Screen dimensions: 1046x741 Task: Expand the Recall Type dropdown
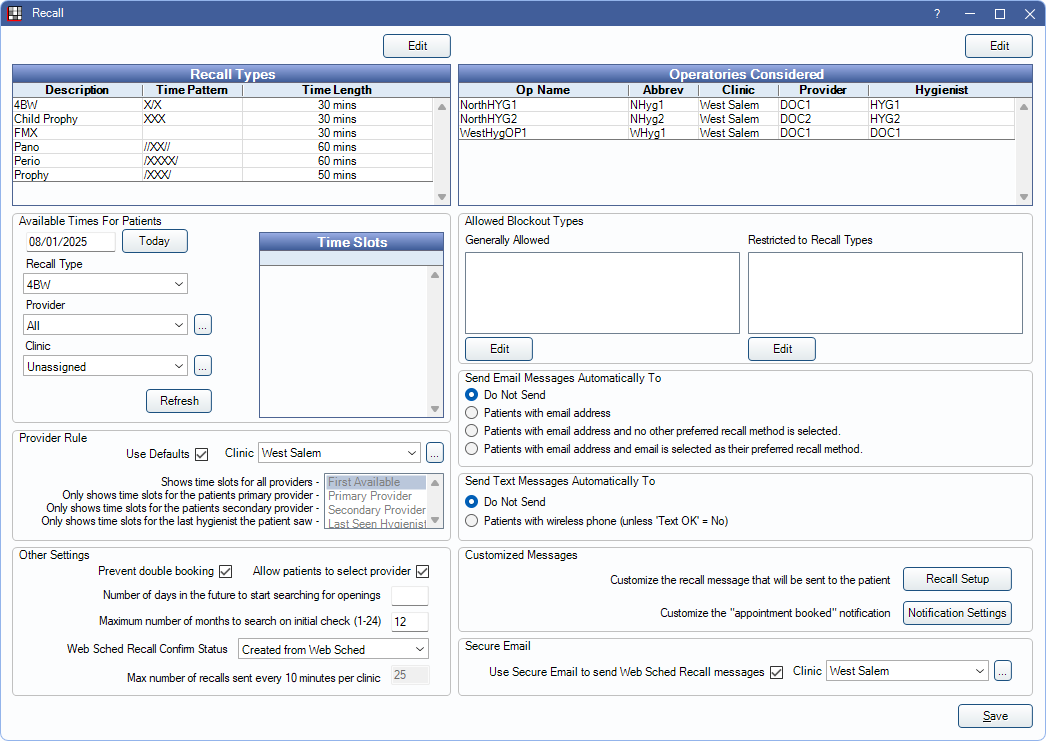click(105, 284)
